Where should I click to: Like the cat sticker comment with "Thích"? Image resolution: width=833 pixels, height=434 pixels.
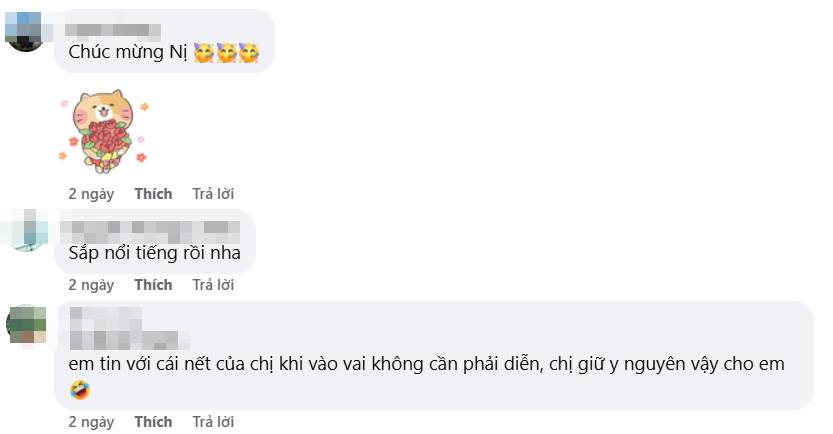coord(153,193)
